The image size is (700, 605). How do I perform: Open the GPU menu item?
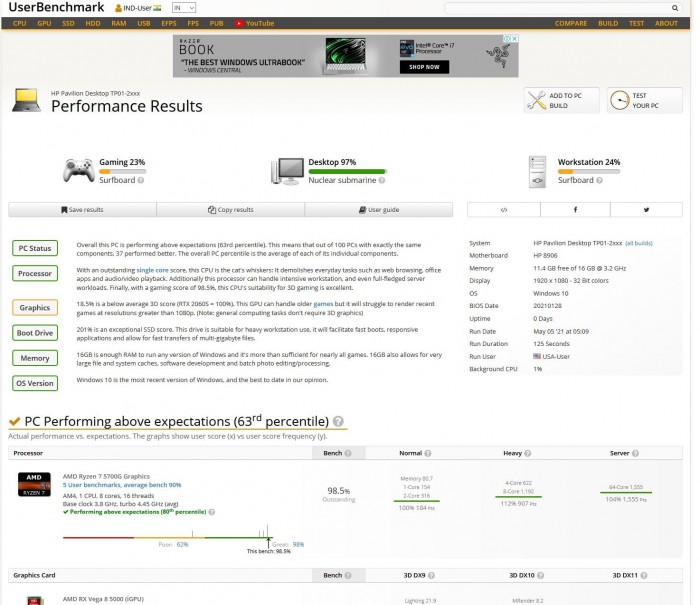pyautogui.click(x=43, y=23)
